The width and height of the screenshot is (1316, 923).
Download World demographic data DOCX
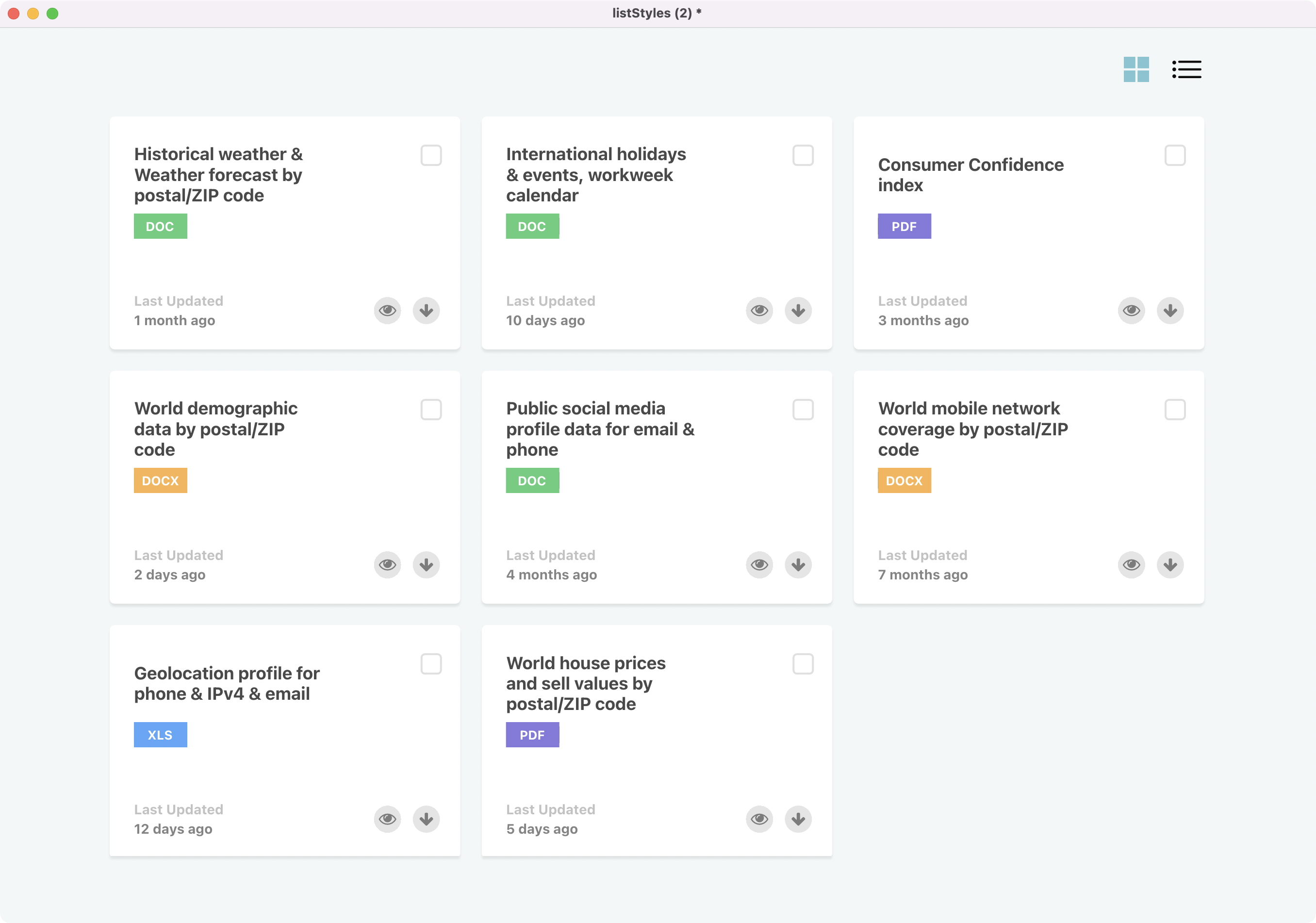tap(426, 565)
